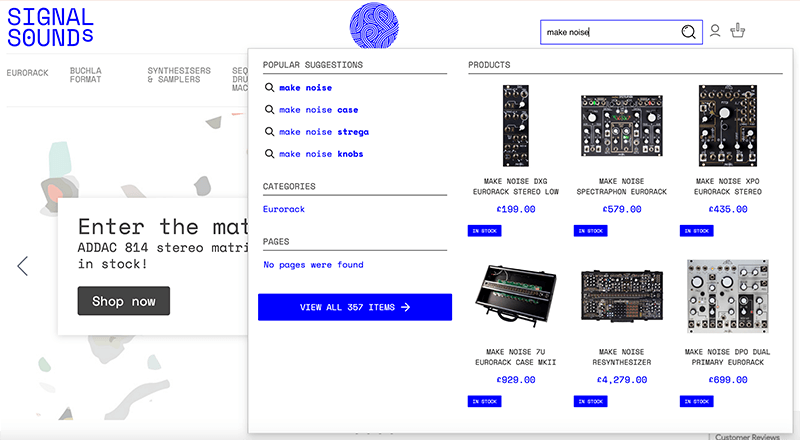Click the Popular Suggestions heading
The height and width of the screenshot is (440, 800).
tap(313, 65)
